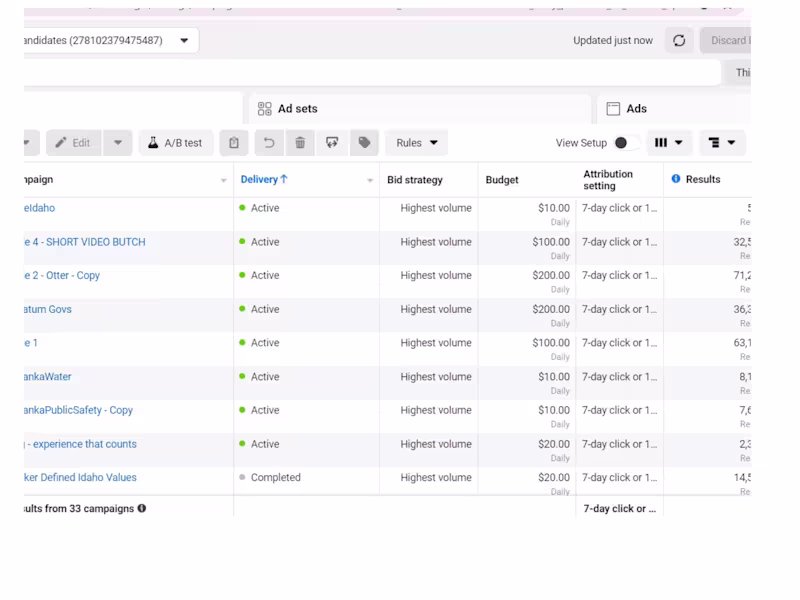The image size is (800, 600).
Task: Click the export share icon in toolbar
Action: (x=332, y=143)
